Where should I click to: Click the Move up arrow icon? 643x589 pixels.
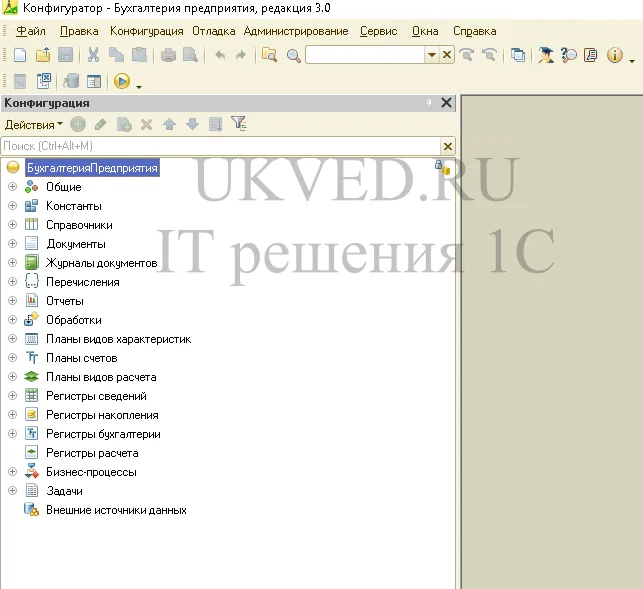pos(169,124)
